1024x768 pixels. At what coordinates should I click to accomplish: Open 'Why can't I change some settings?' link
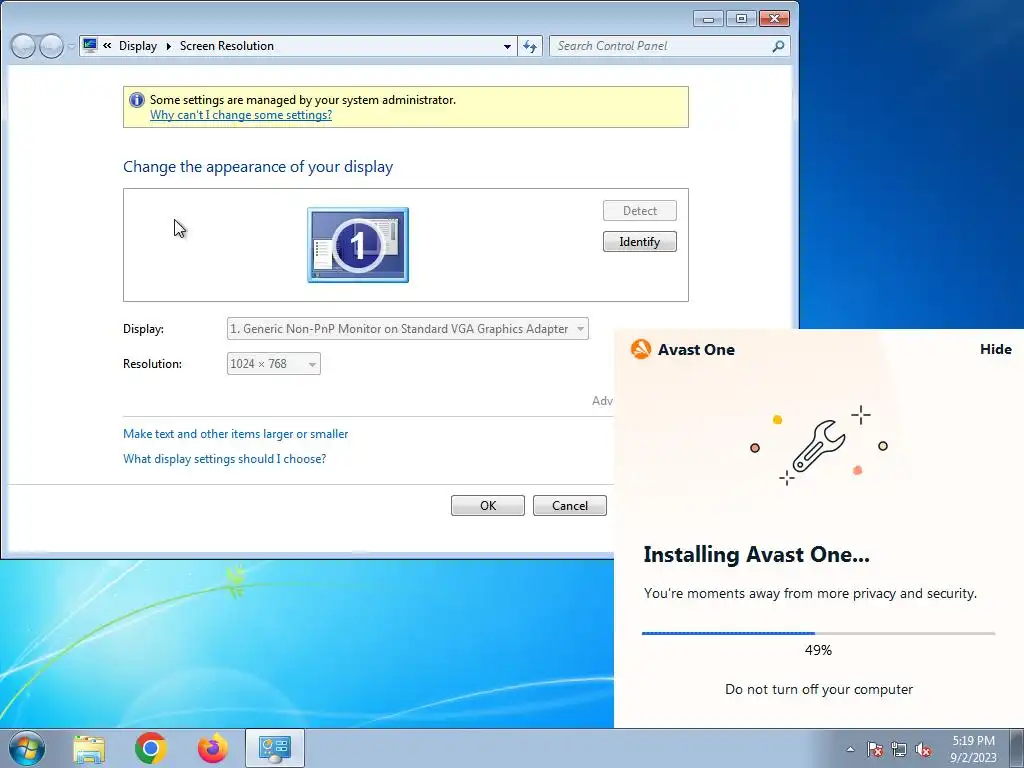241,115
